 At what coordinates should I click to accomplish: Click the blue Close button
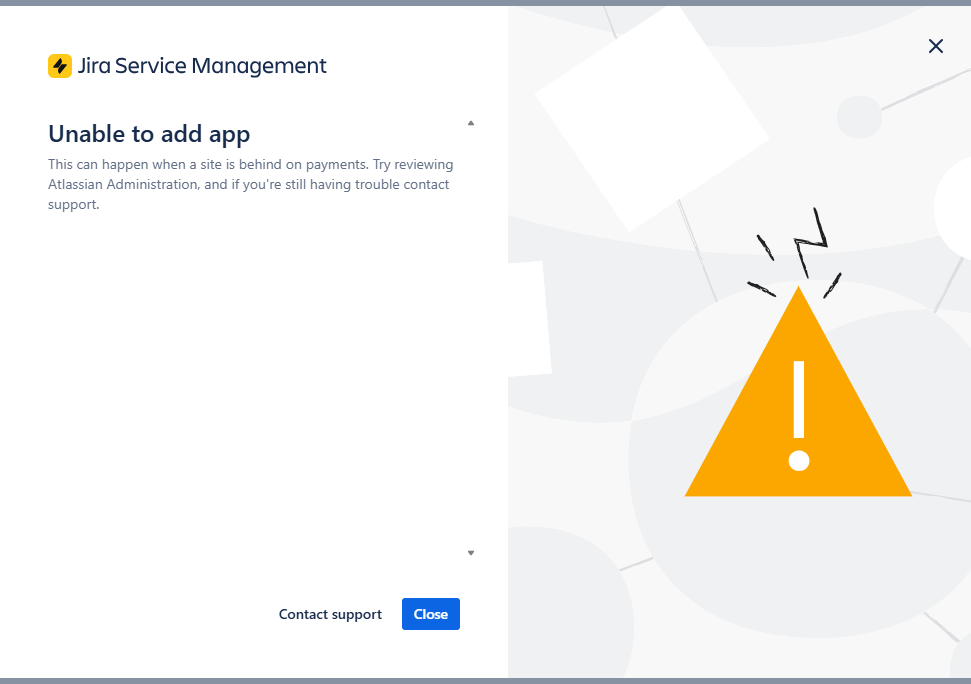pos(430,614)
